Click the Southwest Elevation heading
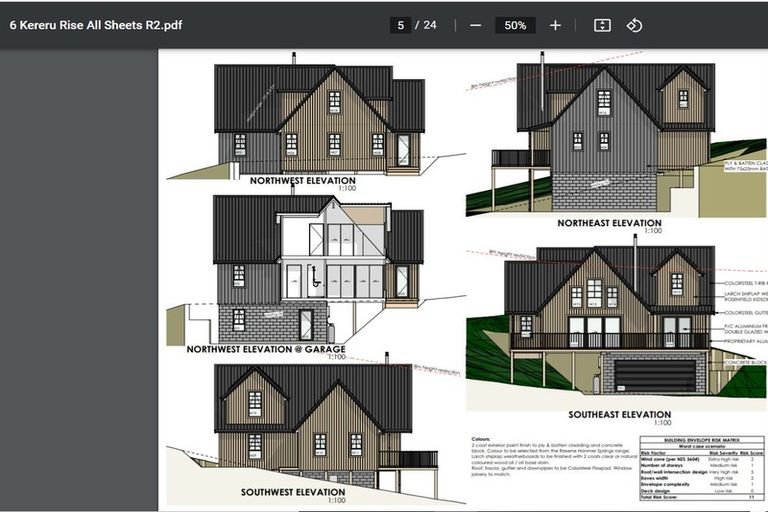The image size is (768, 512). click(293, 492)
